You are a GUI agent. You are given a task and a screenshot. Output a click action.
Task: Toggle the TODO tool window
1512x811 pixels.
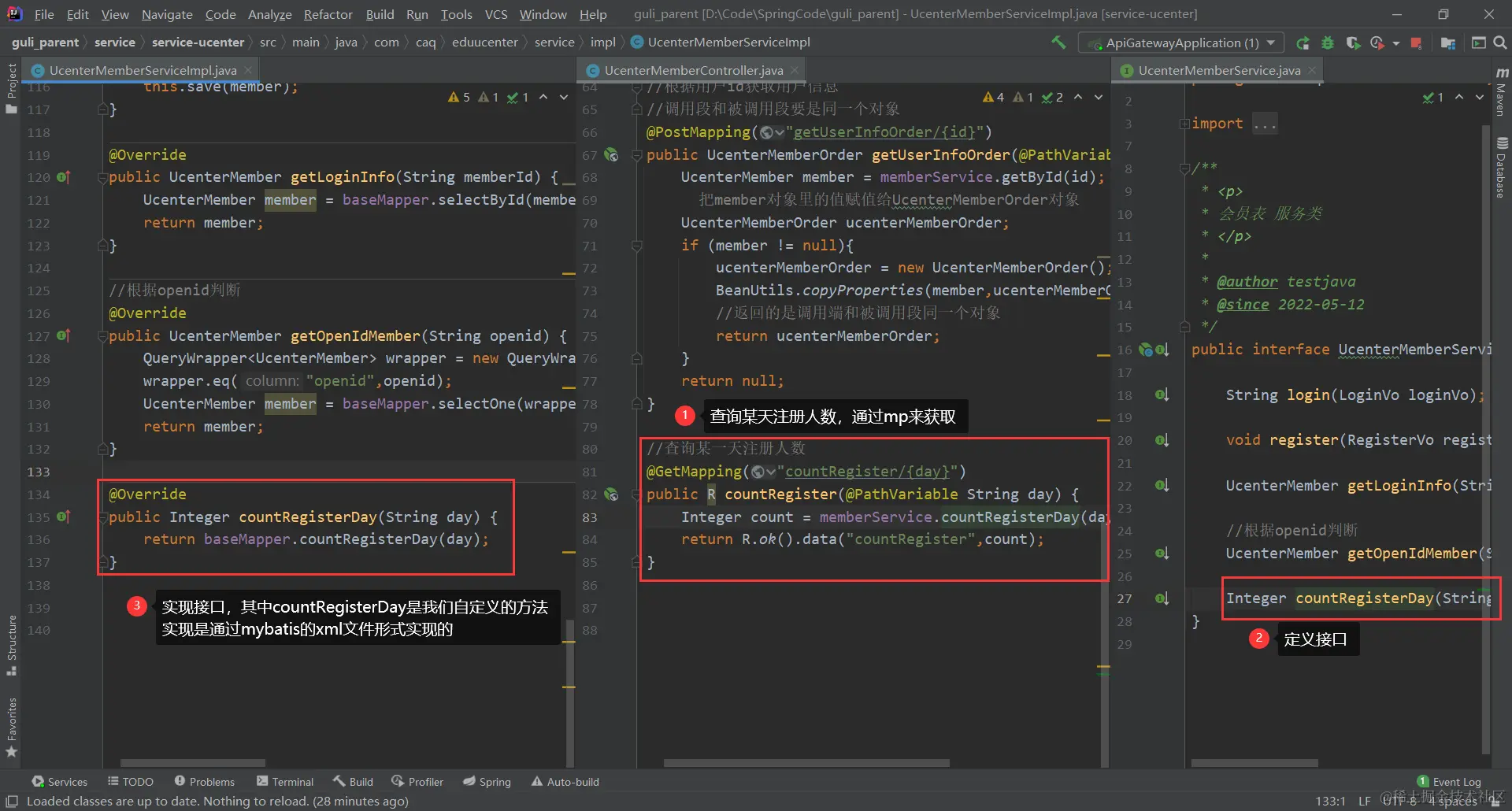[x=131, y=781]
